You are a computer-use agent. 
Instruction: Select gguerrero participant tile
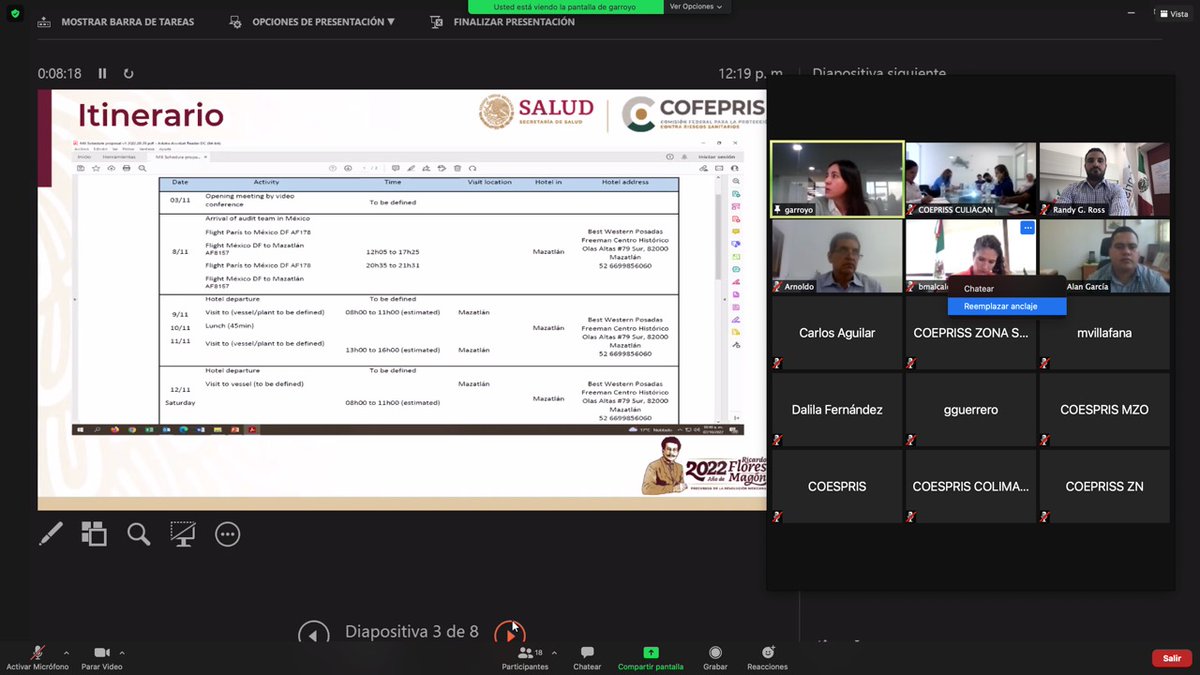pyautogui.click(x=971, y=410)
